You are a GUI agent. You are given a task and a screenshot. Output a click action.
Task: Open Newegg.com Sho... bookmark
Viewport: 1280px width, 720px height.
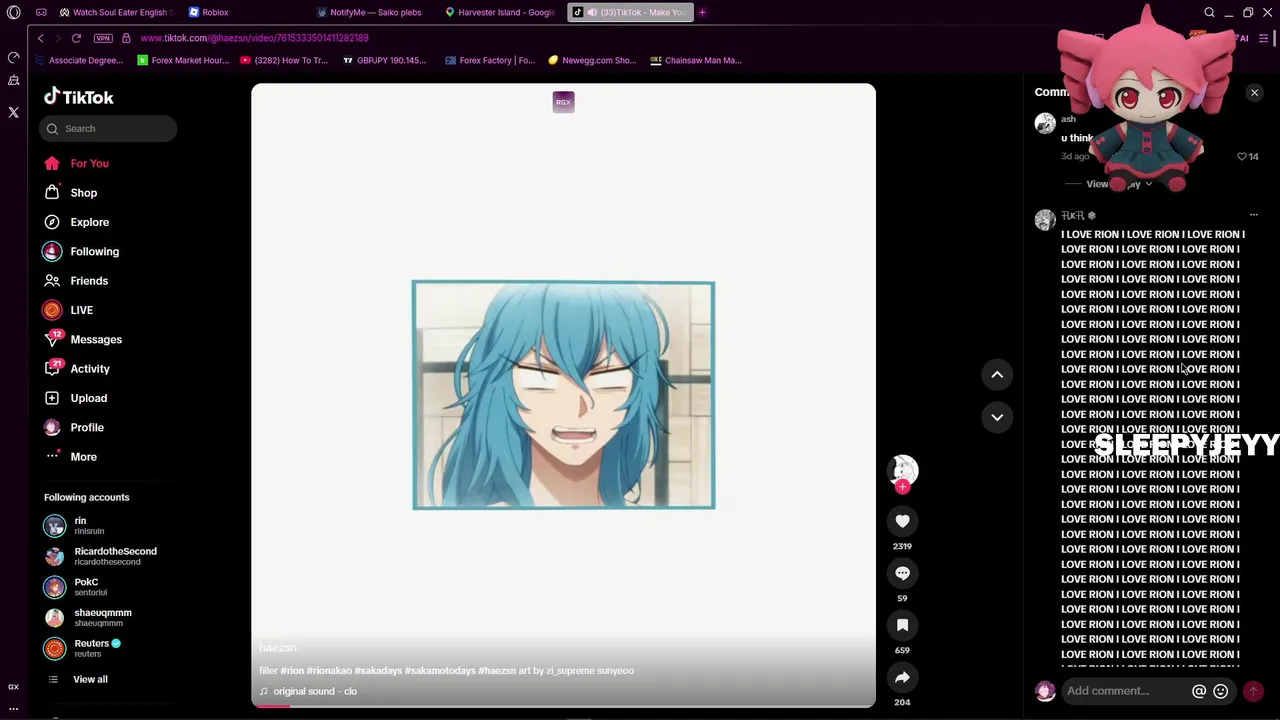point(592,60)
